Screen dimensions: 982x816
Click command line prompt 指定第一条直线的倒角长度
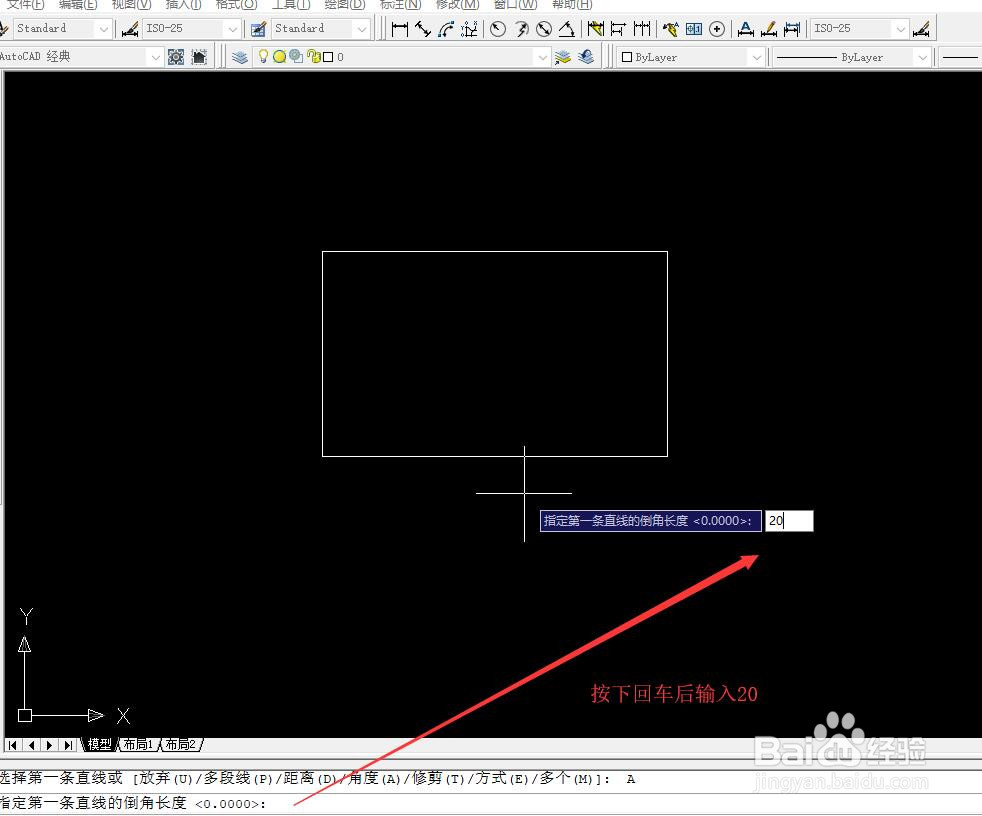coord(93,803)
